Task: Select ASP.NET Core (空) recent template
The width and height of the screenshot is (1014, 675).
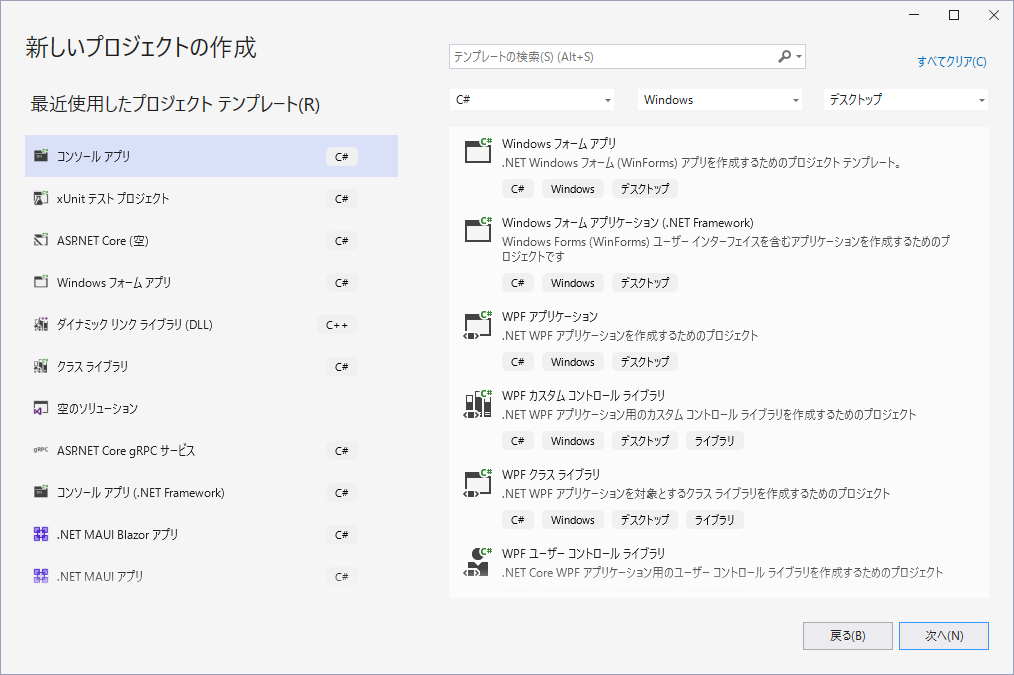Action: click(x=211, y=240)
